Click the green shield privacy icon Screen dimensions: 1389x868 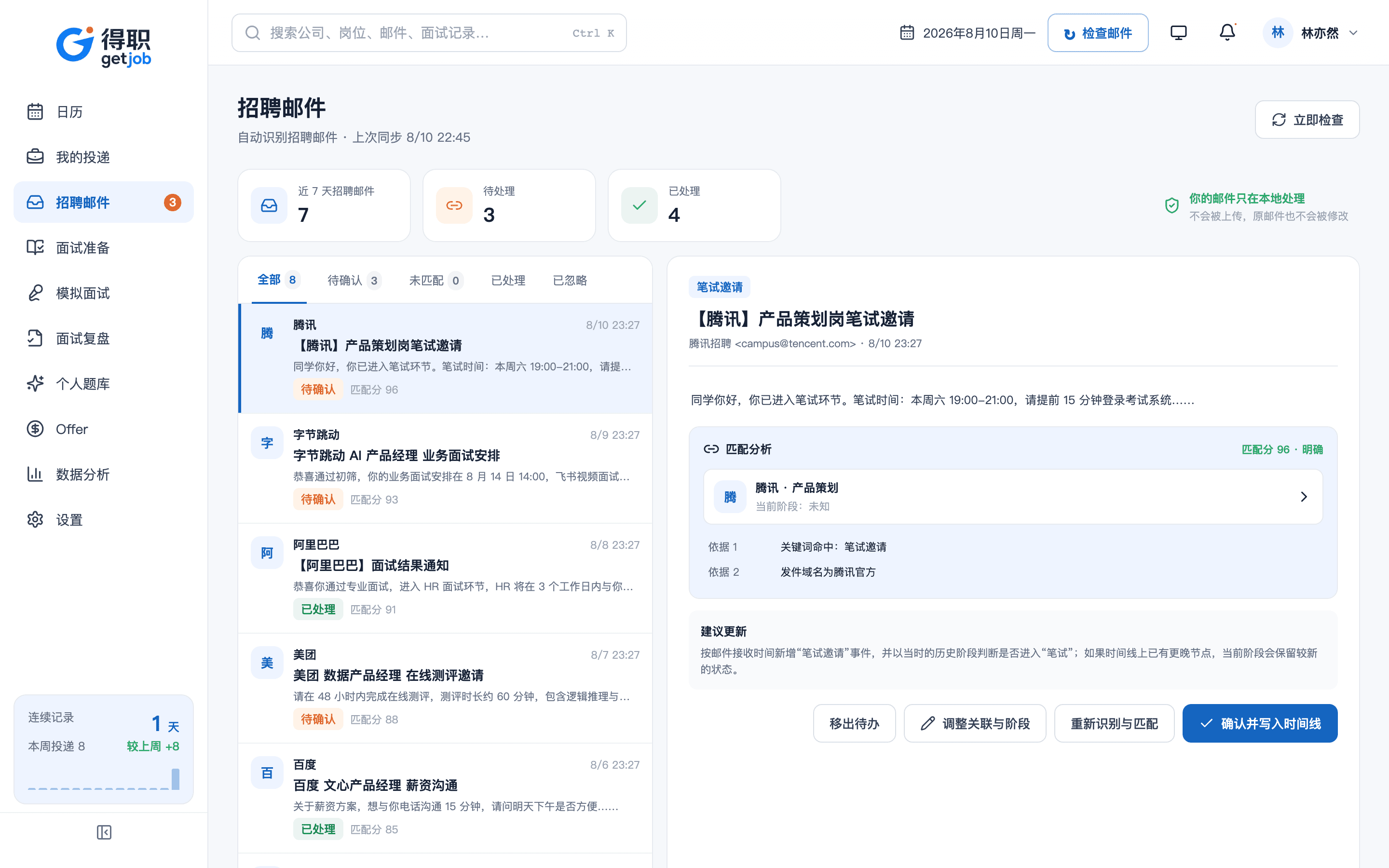1171,205
